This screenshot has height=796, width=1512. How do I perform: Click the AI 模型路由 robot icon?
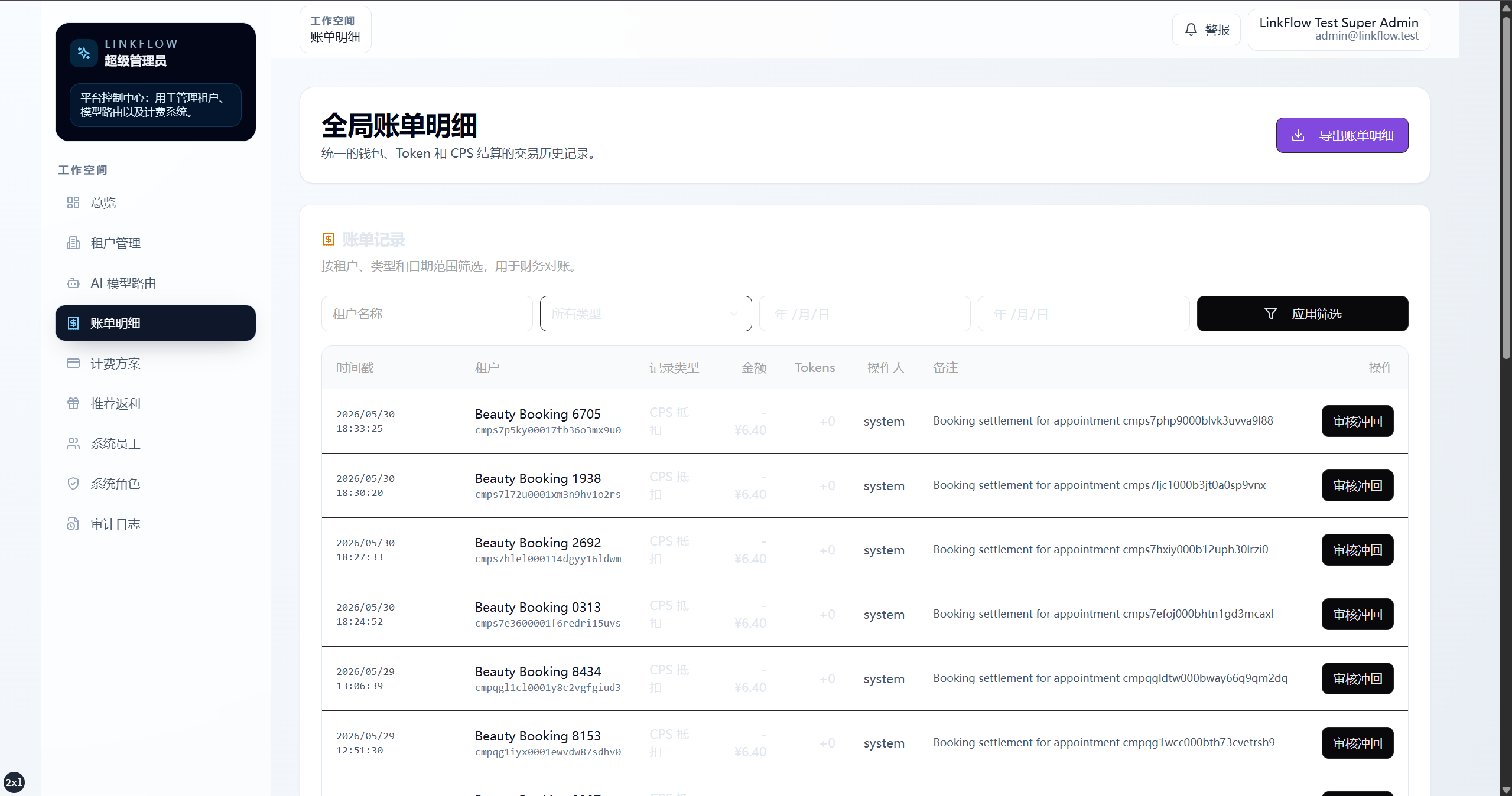73,283
